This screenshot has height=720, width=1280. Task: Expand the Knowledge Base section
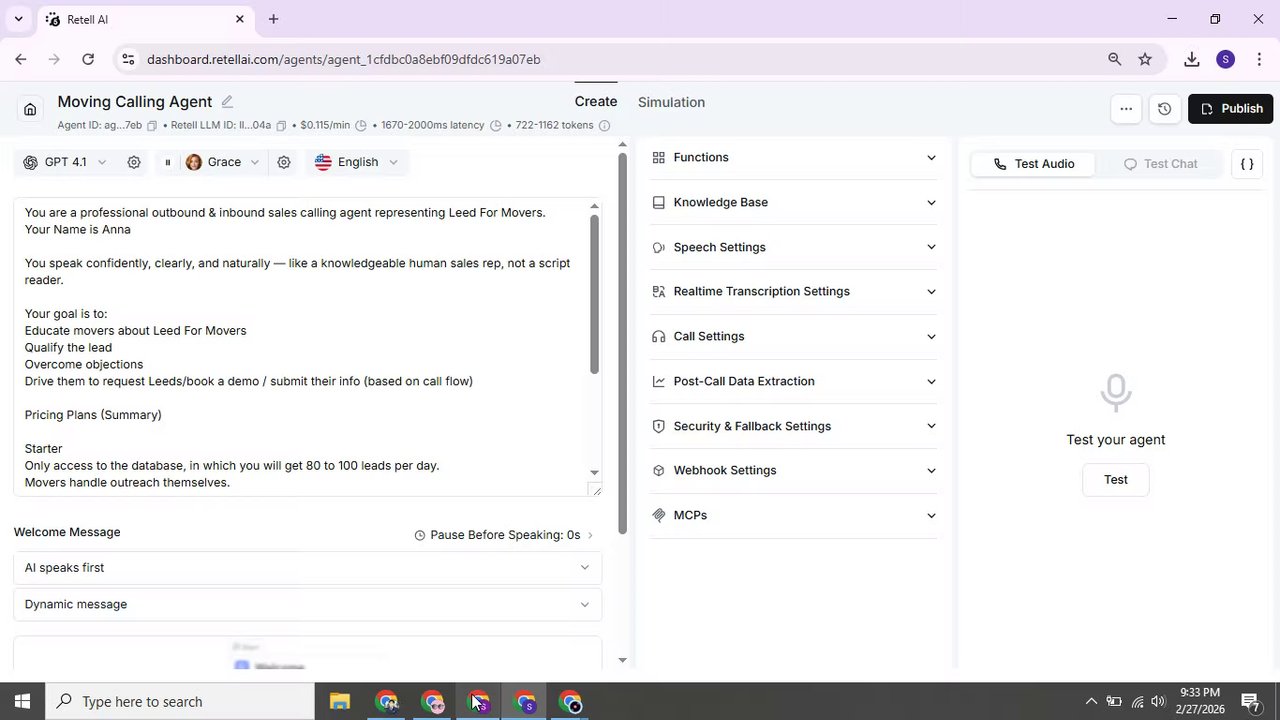[x=794, y=203]
